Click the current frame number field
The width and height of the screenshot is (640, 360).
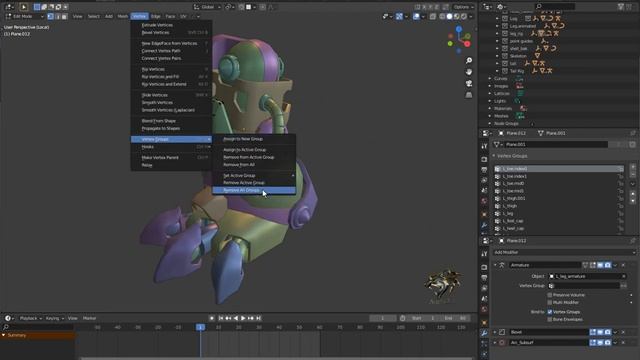pyautogui.click(x=383, y=318)
